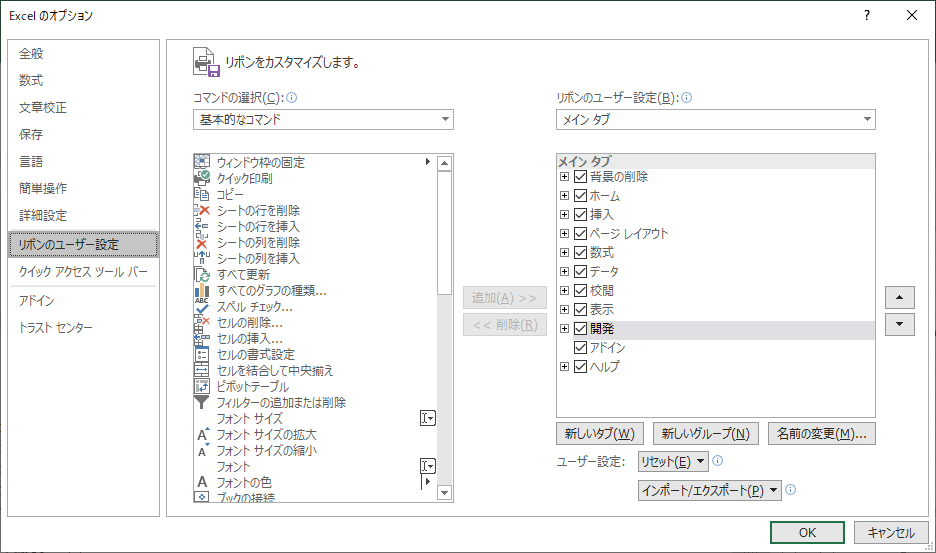Select the シートの列を削除 icon
The image size is (936, 553).
[202, 242]
